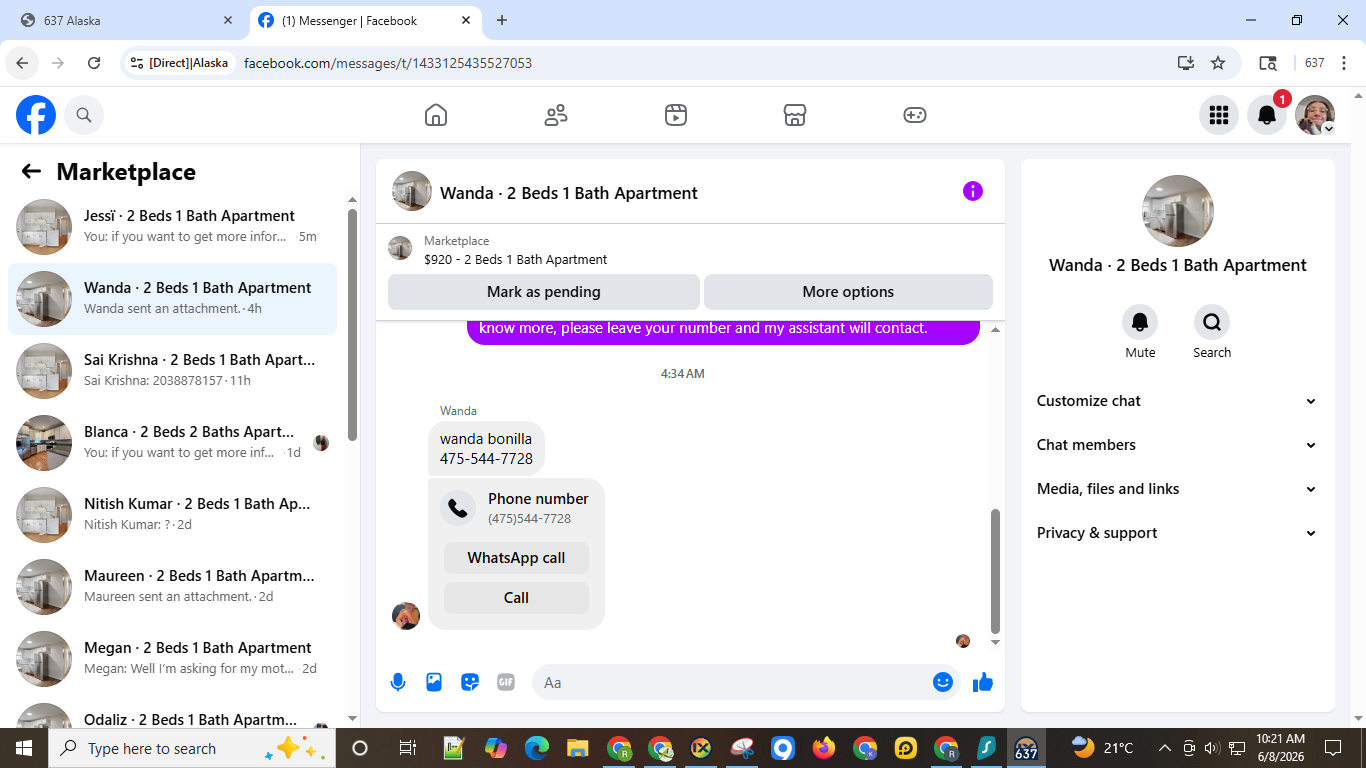Start a WhatsApp call
Screen dimensions: 1366x768
pyautogui.click(x=516, y=558)
